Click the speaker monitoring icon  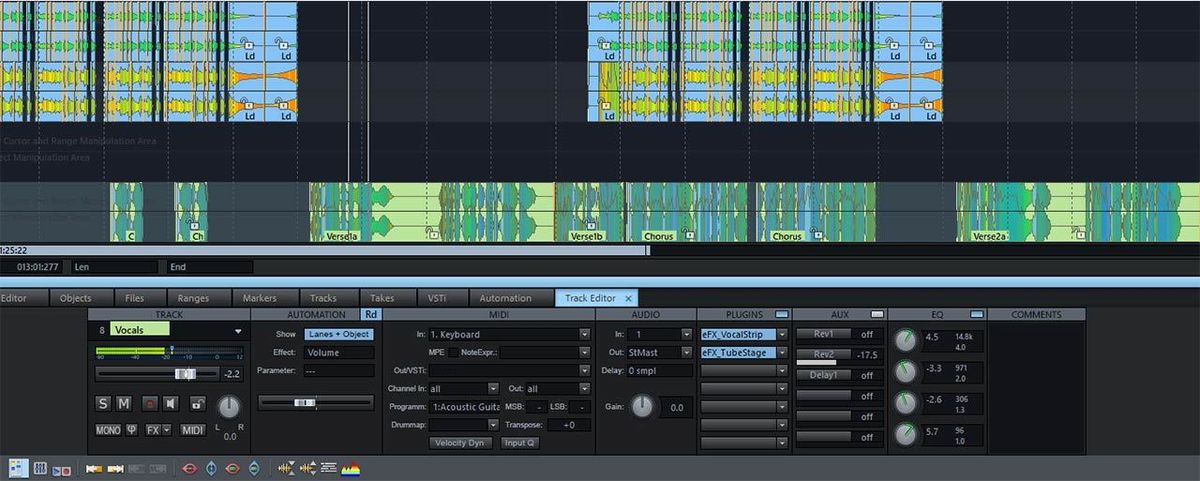tap(171, 404)
